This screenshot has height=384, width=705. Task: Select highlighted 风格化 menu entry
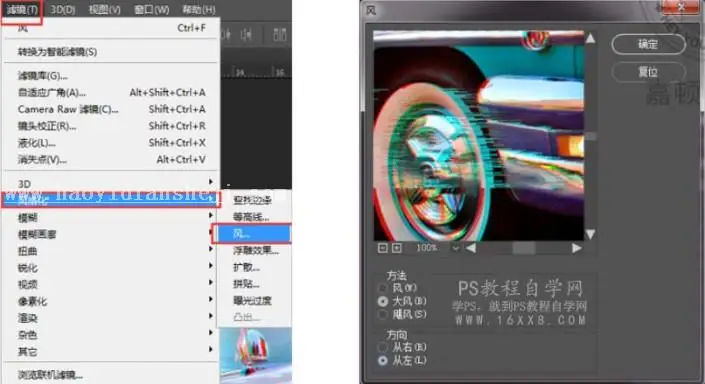tap(111, 200)
